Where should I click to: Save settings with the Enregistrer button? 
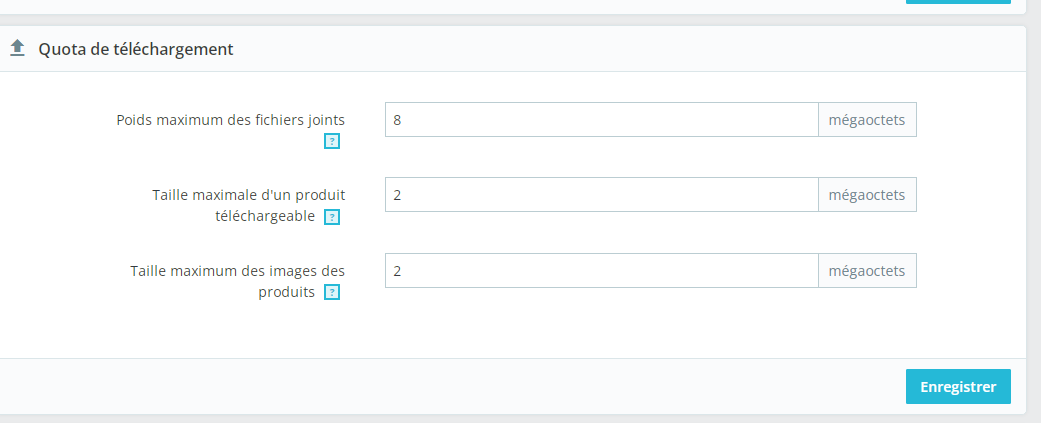[958, 386]
